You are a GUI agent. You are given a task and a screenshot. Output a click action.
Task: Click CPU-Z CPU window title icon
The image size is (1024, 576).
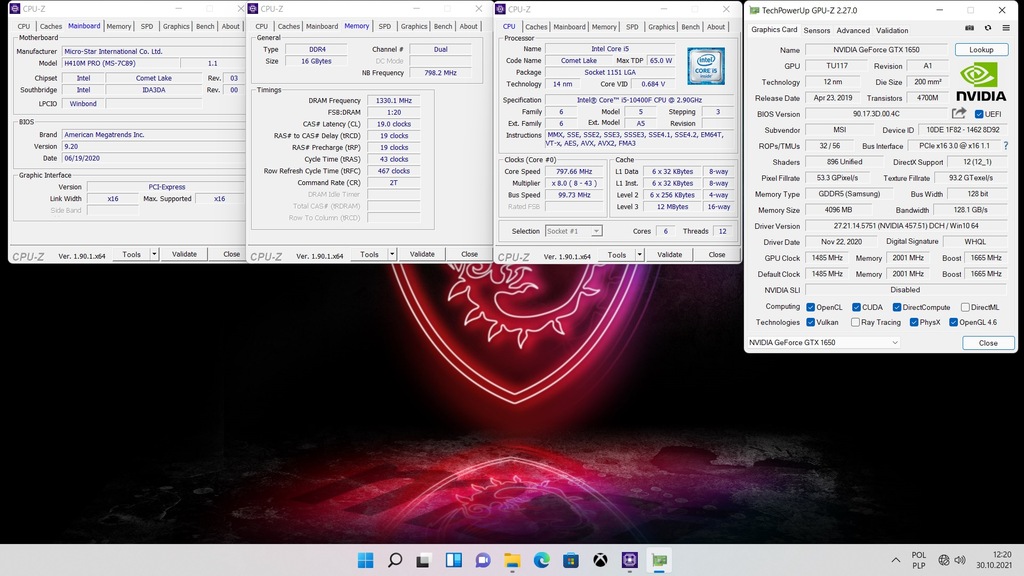(x=500, y=8)
